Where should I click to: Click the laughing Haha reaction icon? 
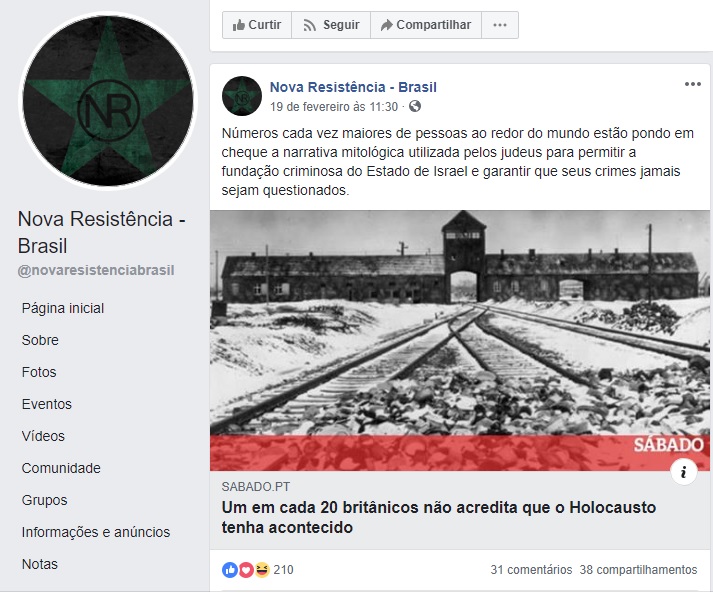[262, 570]
